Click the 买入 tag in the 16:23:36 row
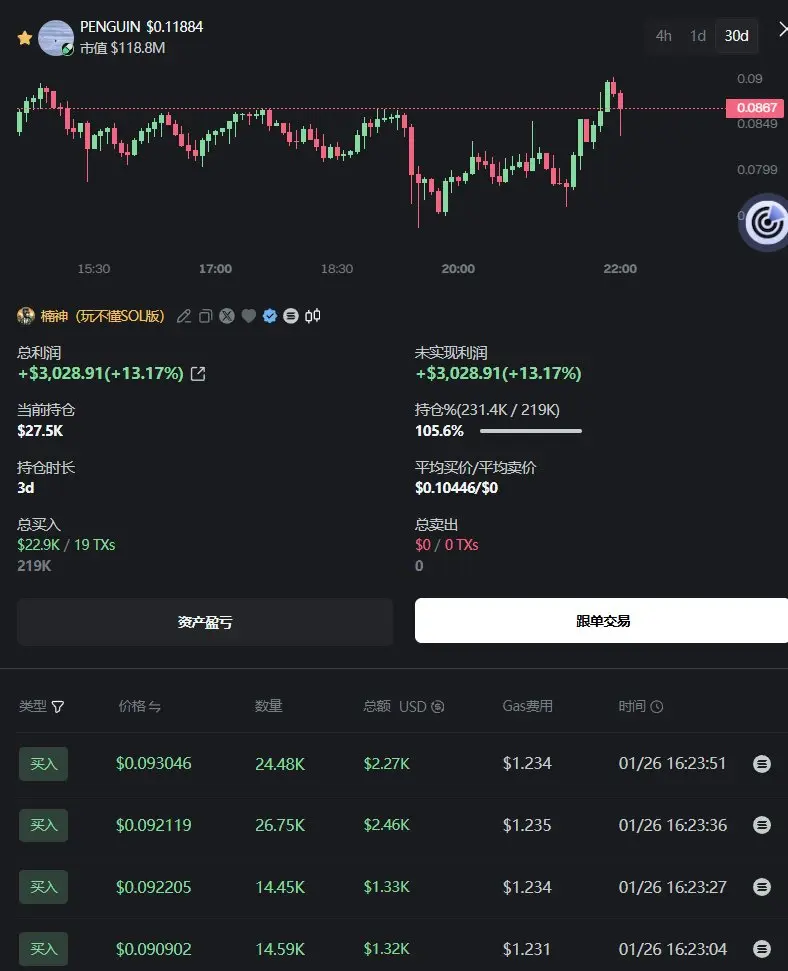This screenshot has width=788, height=971. click(43, 825)
